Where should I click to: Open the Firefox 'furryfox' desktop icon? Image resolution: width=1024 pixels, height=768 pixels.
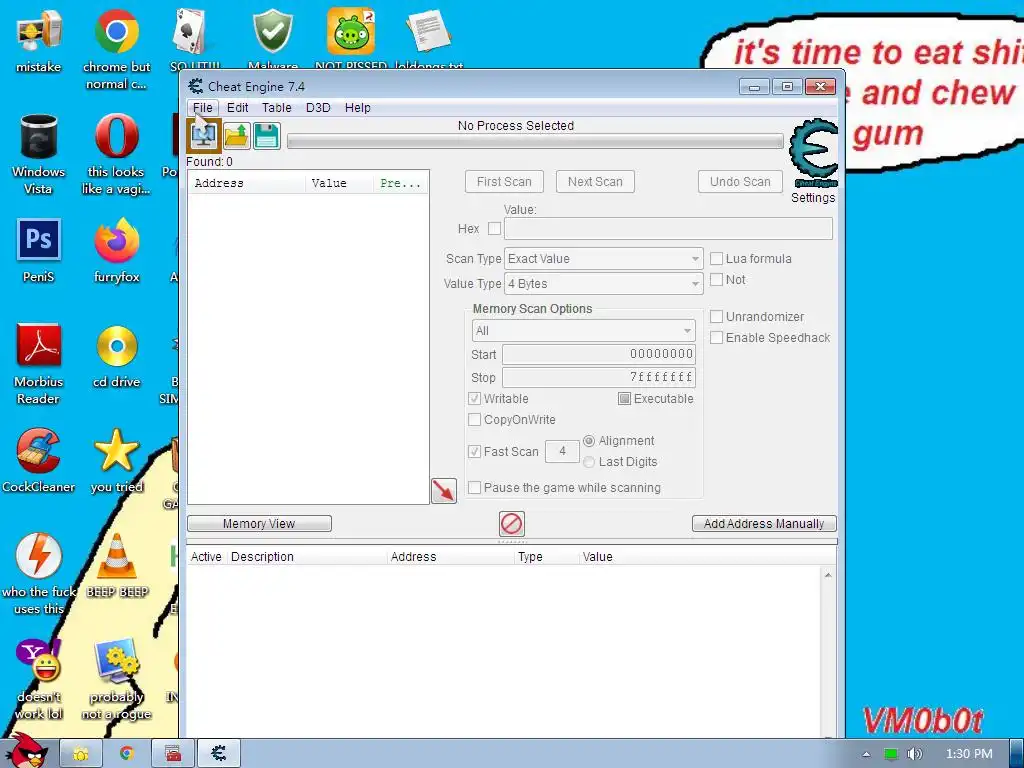tap(116, 251)
